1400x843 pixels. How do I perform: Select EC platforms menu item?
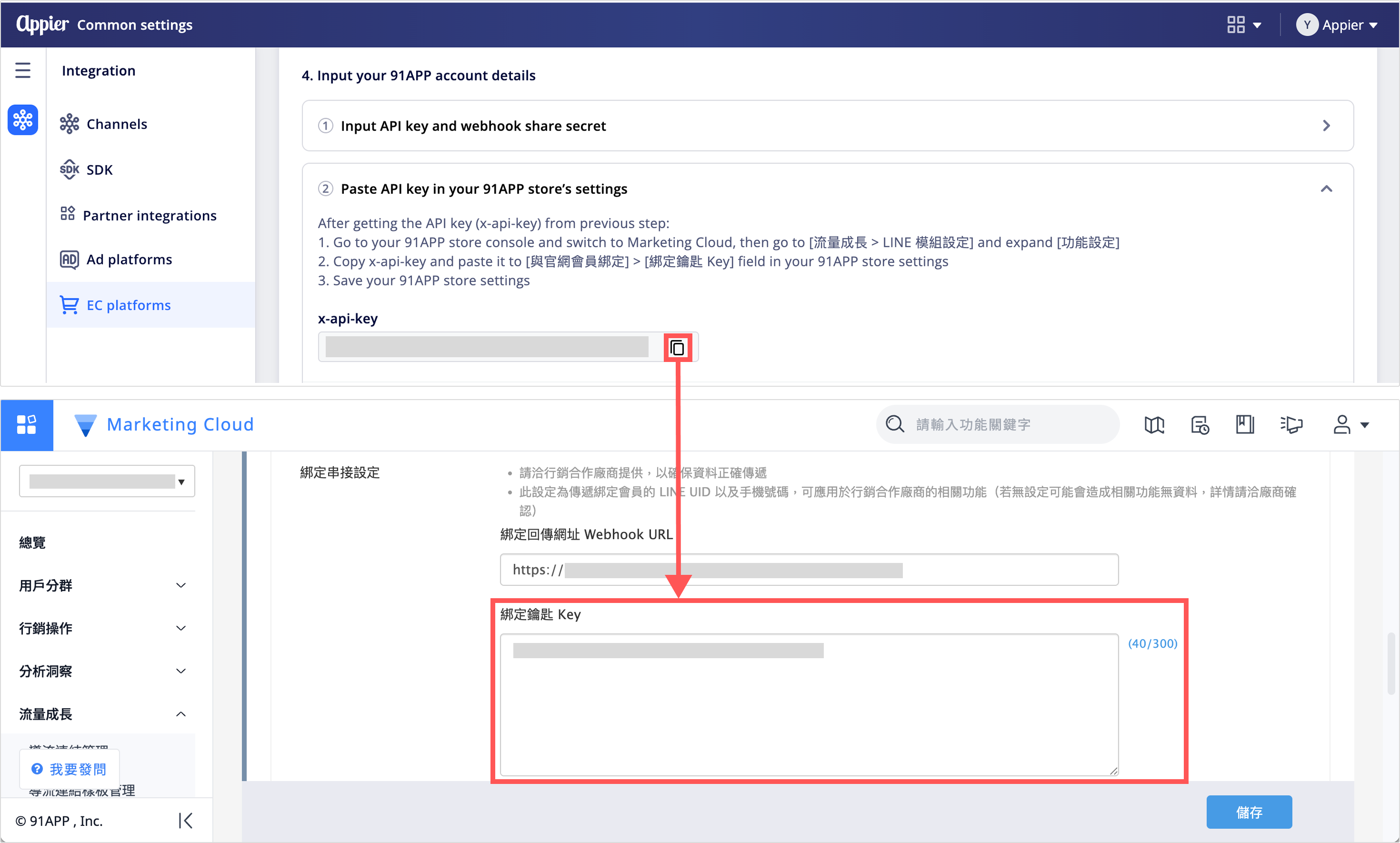click(x=150, y=305)
